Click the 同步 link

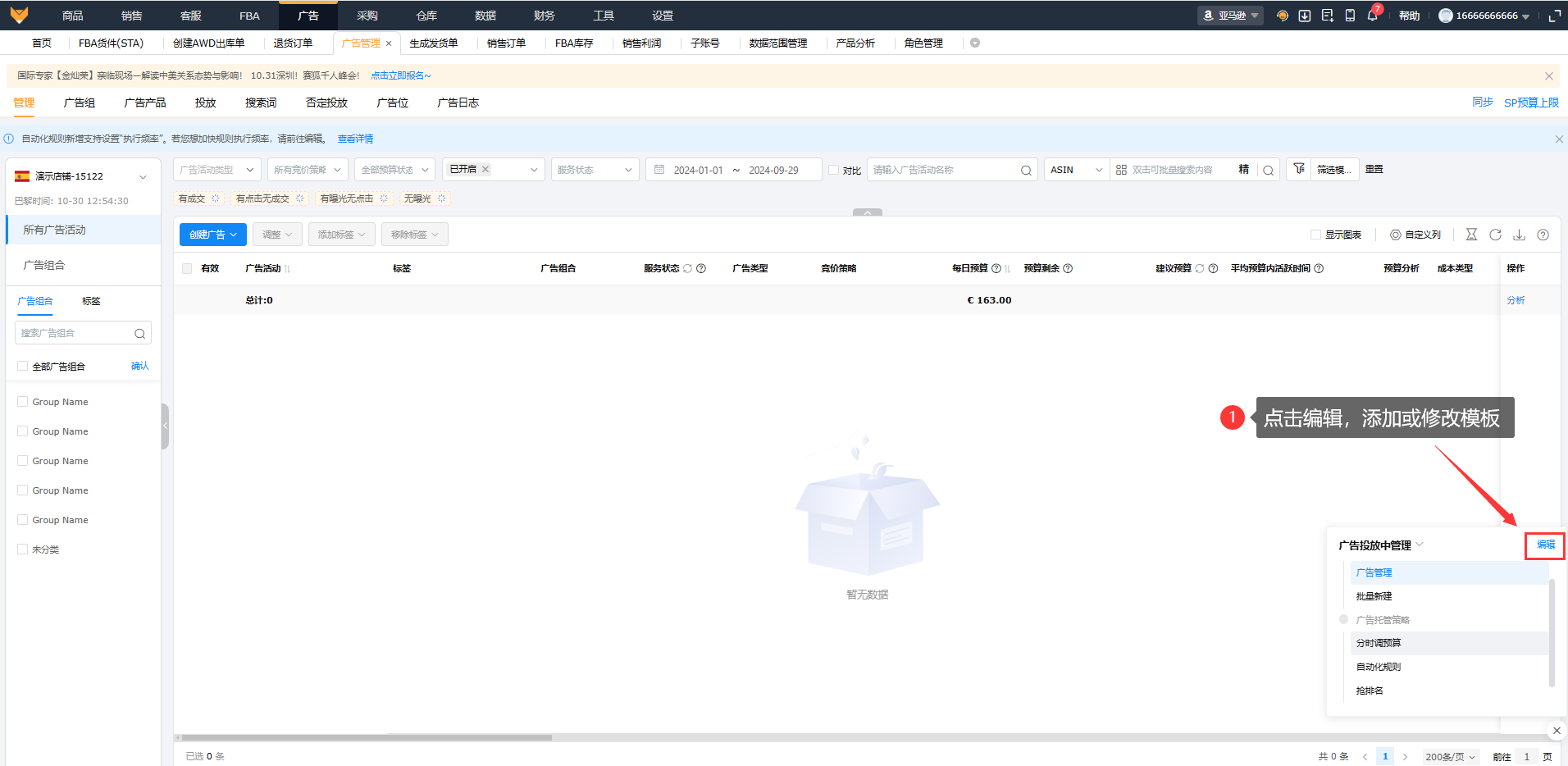pyautogui.click(x=1483, y=103)
